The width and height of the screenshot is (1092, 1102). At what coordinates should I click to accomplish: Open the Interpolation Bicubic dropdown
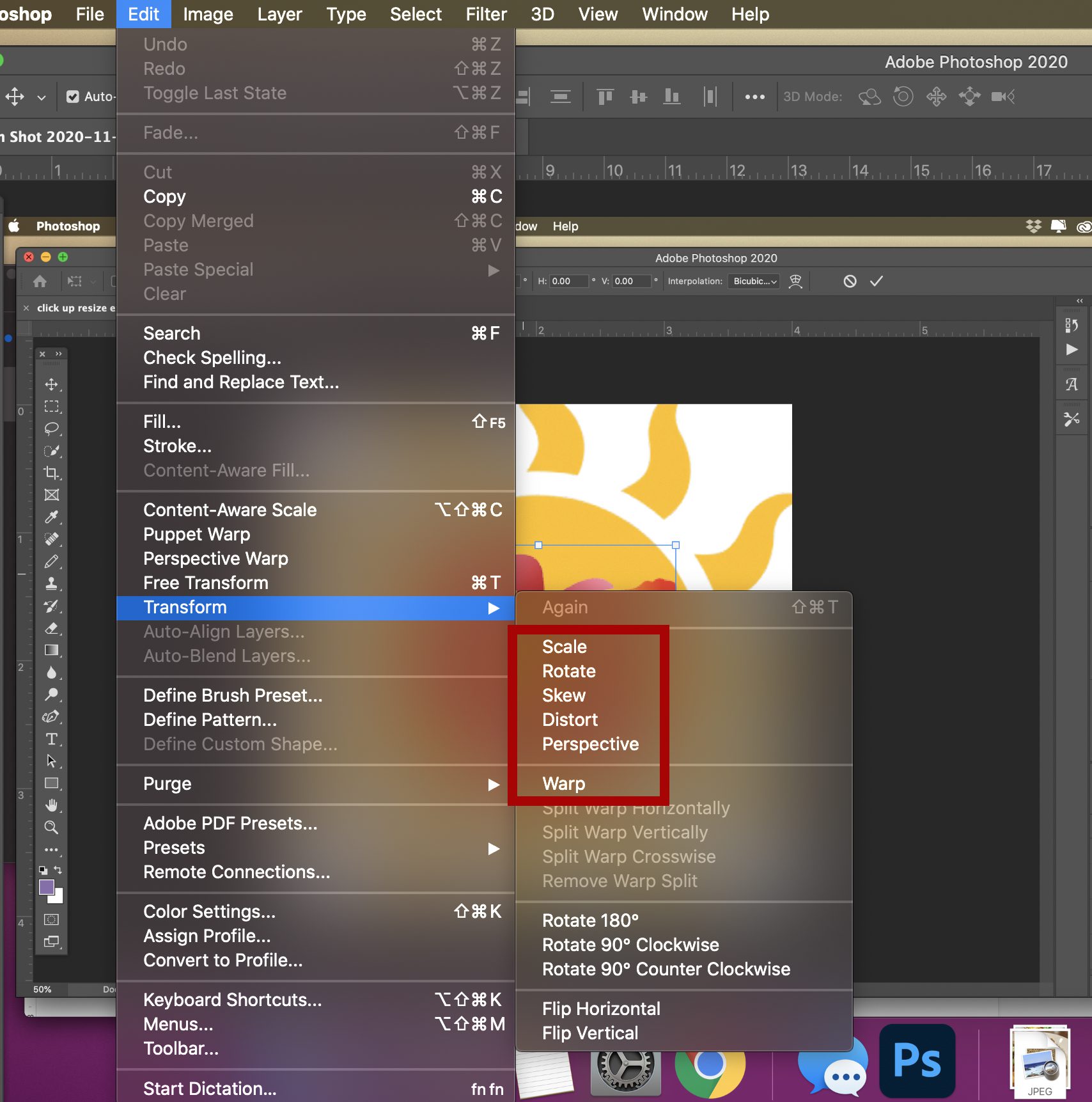pos(754,281)
